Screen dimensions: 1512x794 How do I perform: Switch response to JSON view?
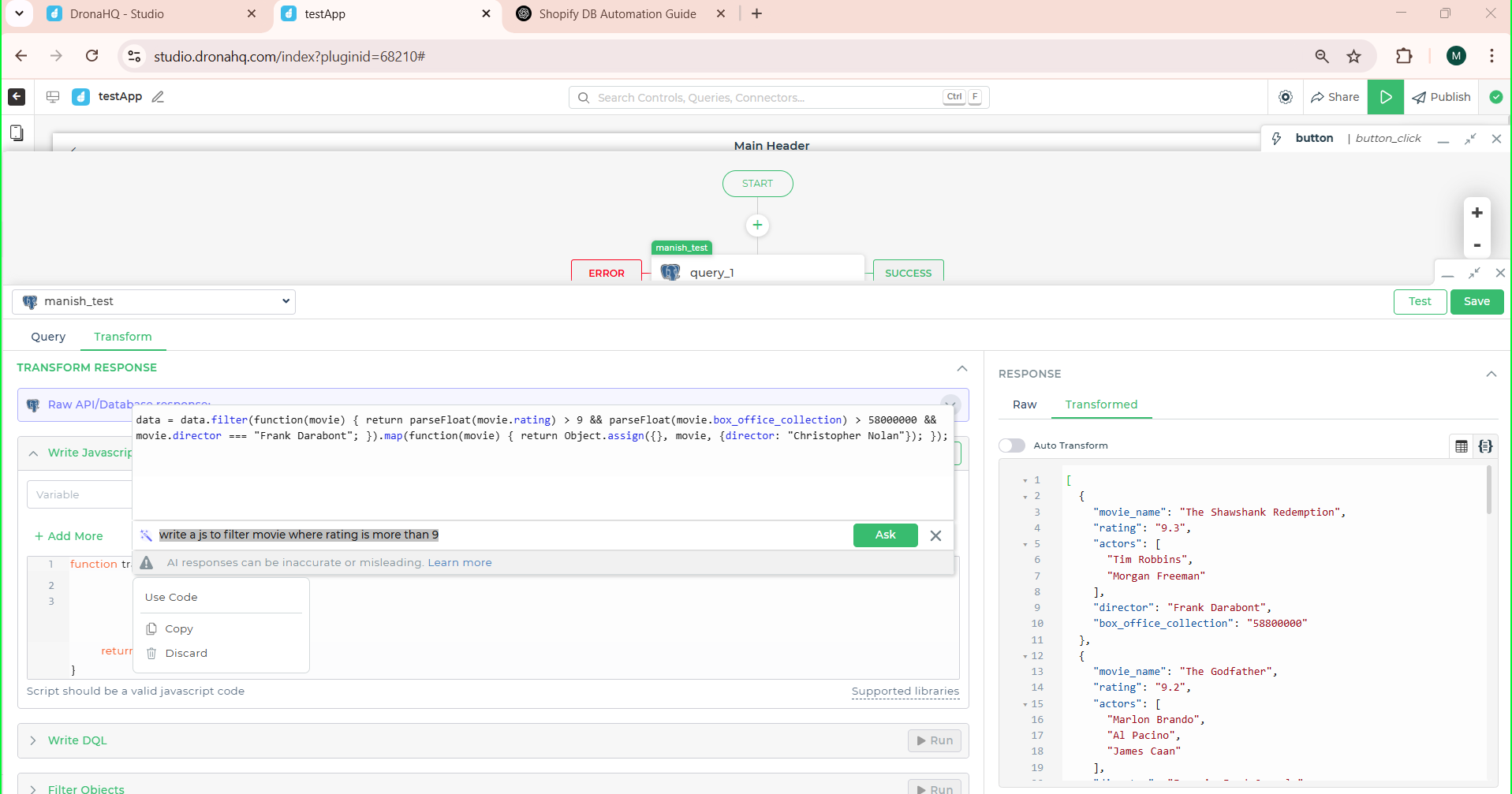pyautogui.click(x=1486, y=446)
